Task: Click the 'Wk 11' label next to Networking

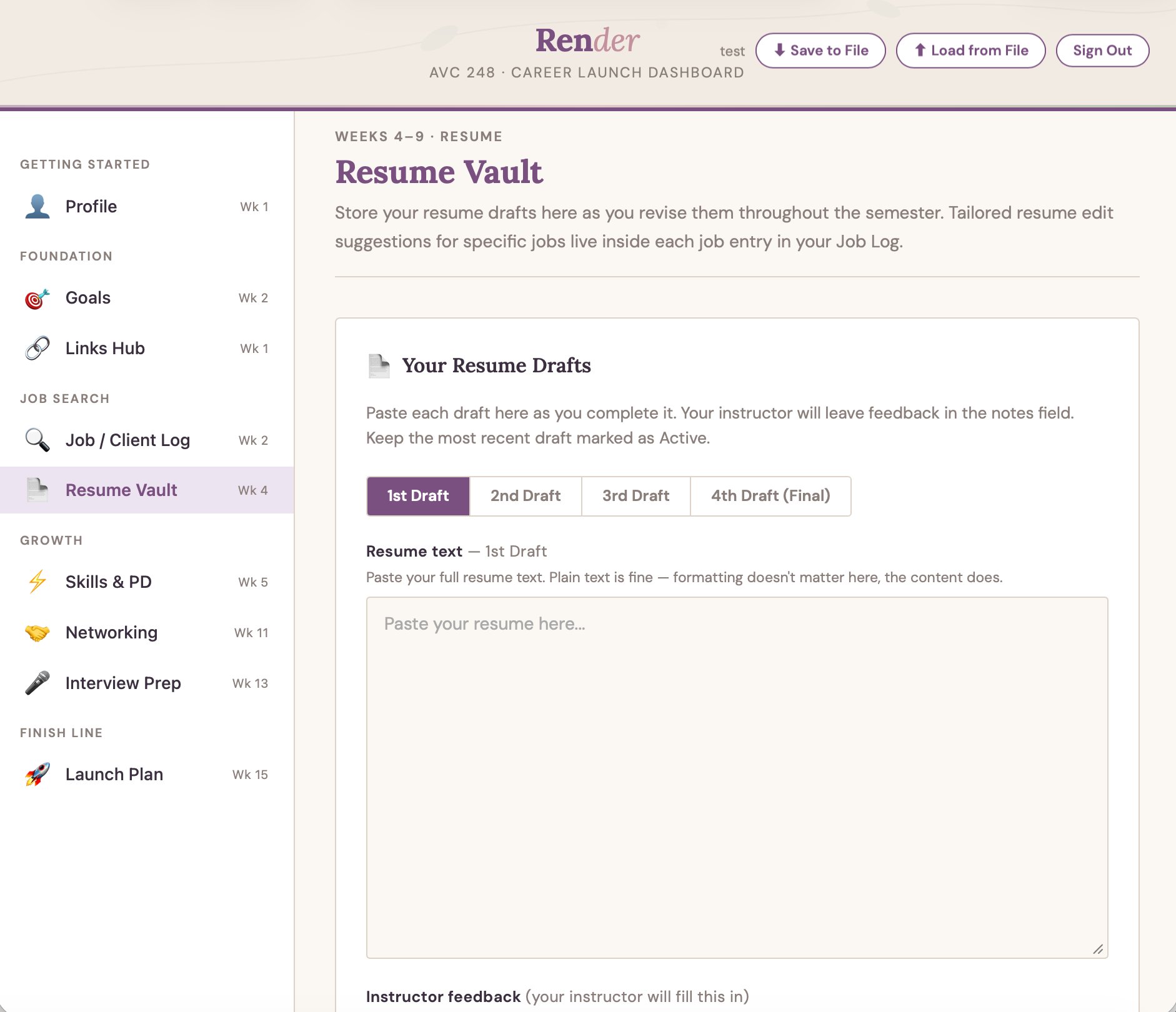Action: (251, 633)
